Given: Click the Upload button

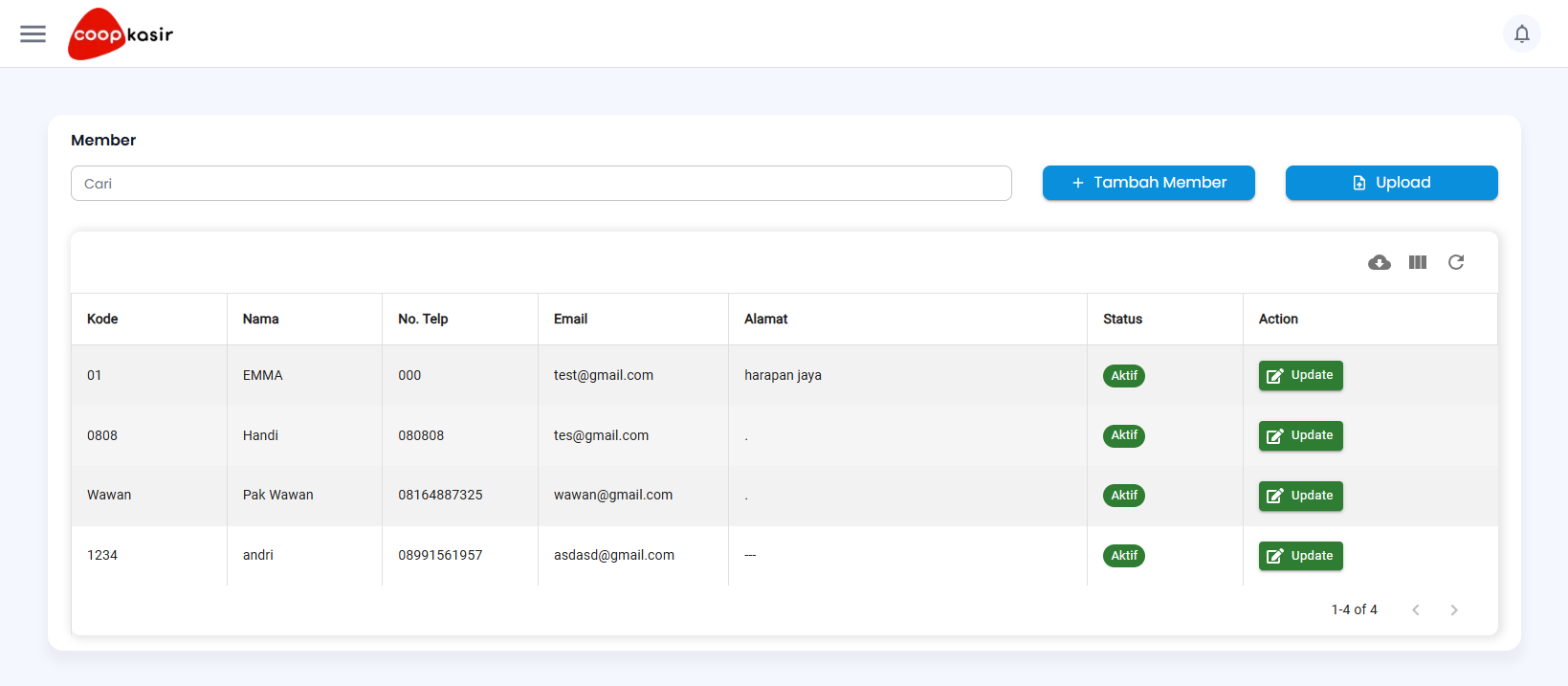Looking at the screenshot, I should point(1391,183).
